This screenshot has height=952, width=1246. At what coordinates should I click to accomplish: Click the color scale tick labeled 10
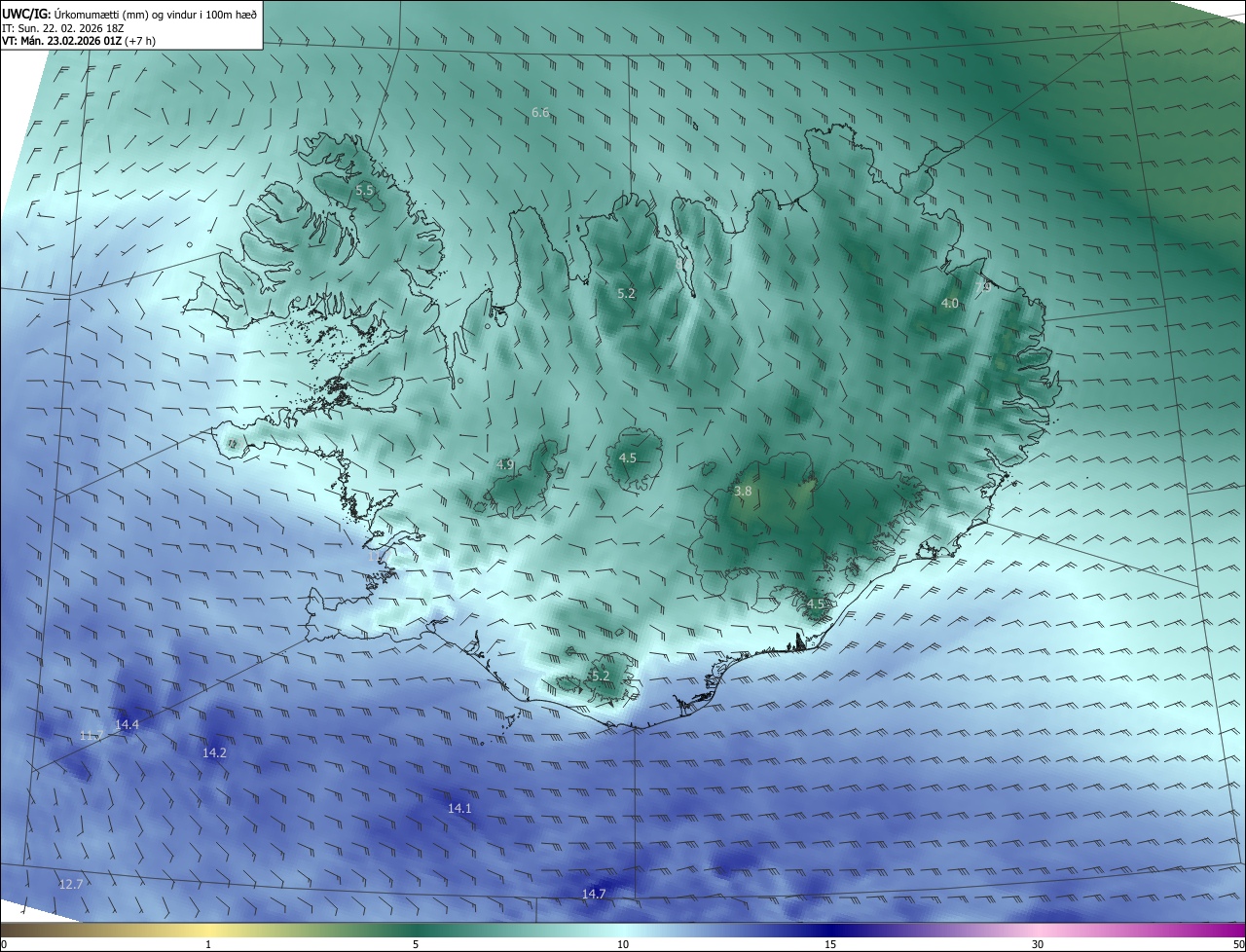pos(623,944)
